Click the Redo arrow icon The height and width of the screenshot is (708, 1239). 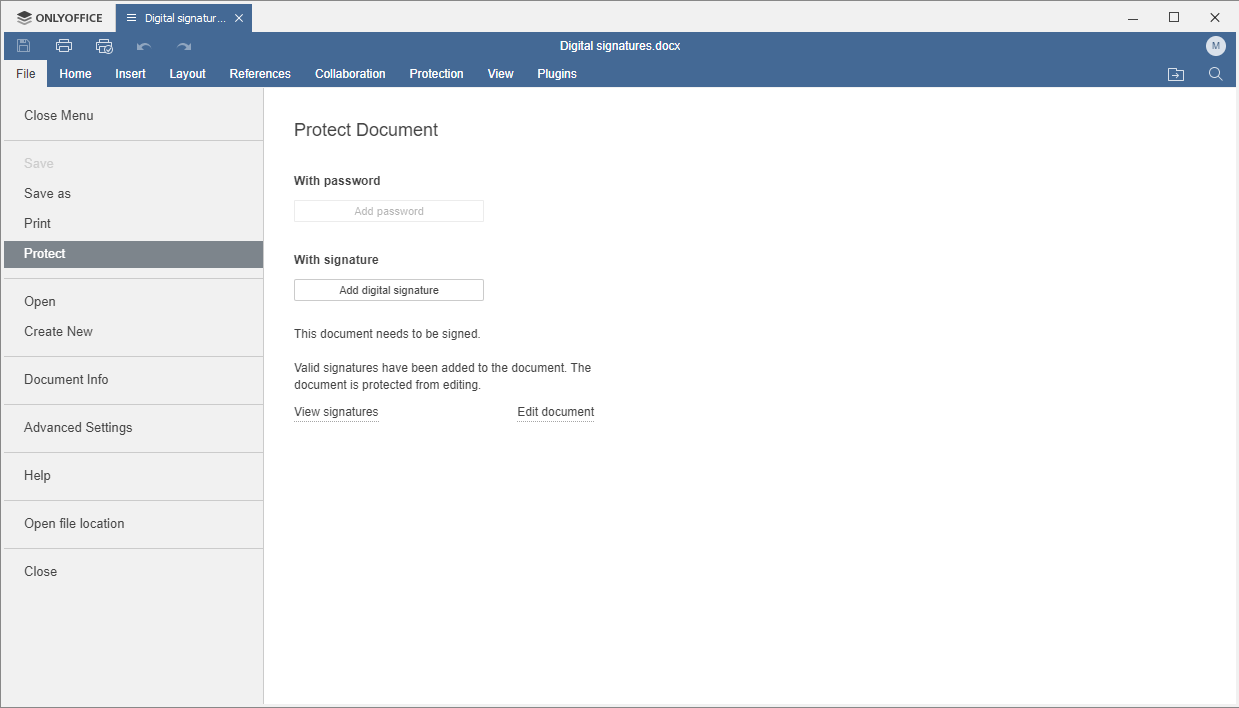[184, 46]
